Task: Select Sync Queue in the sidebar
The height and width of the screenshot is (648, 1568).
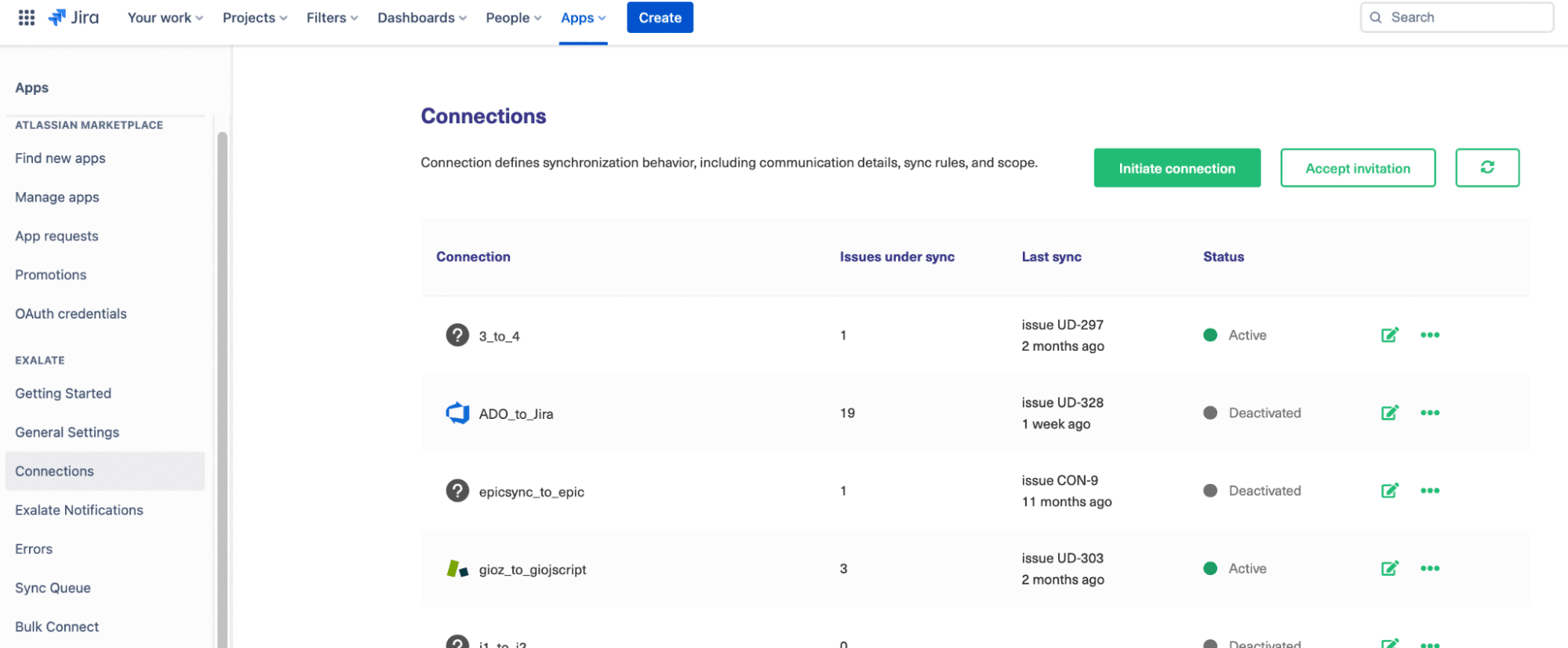Action: (53, 588)
